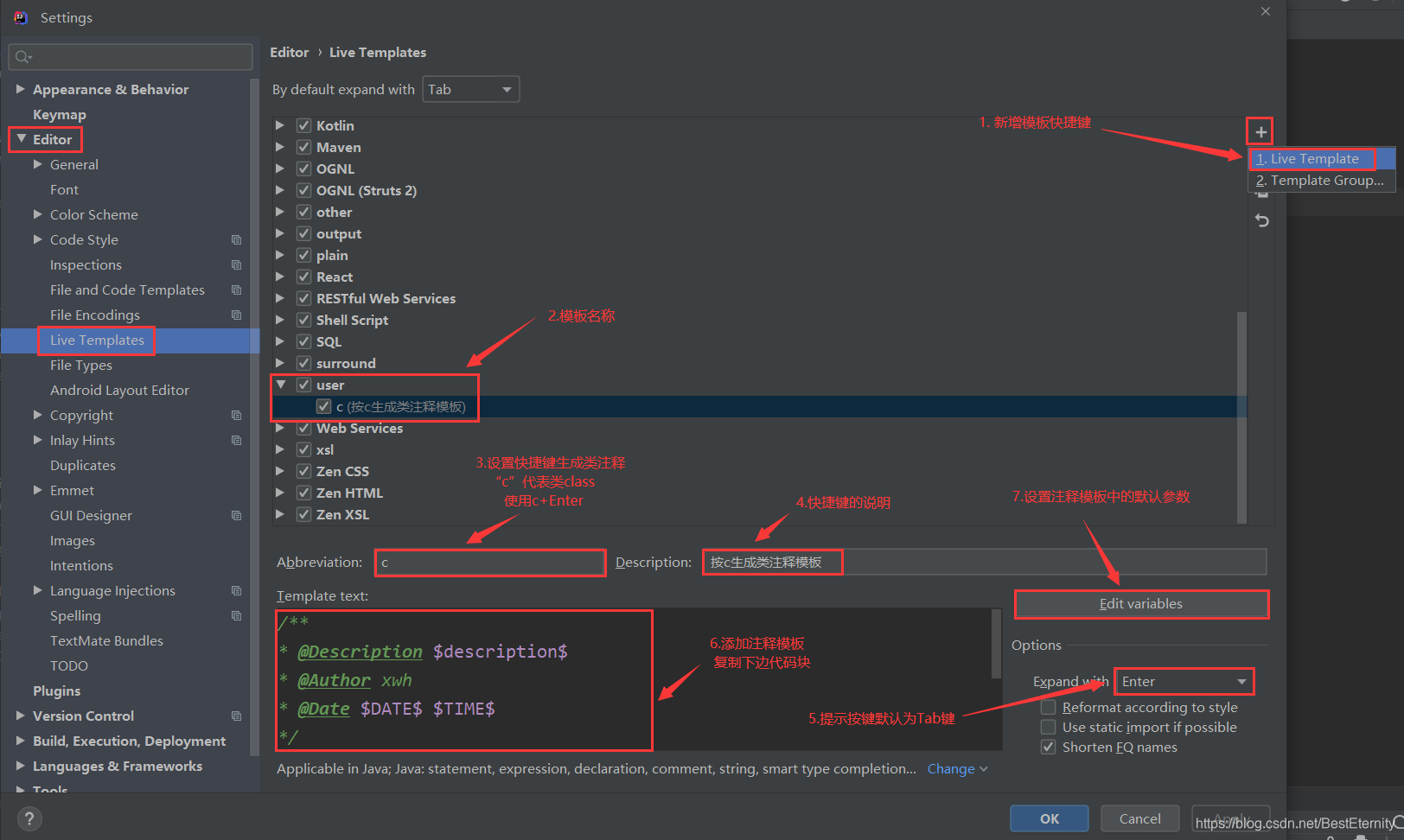Open the Expand with Enter dropdown
This screenshot has height=840, width=1404.
tap(1184, 681)
